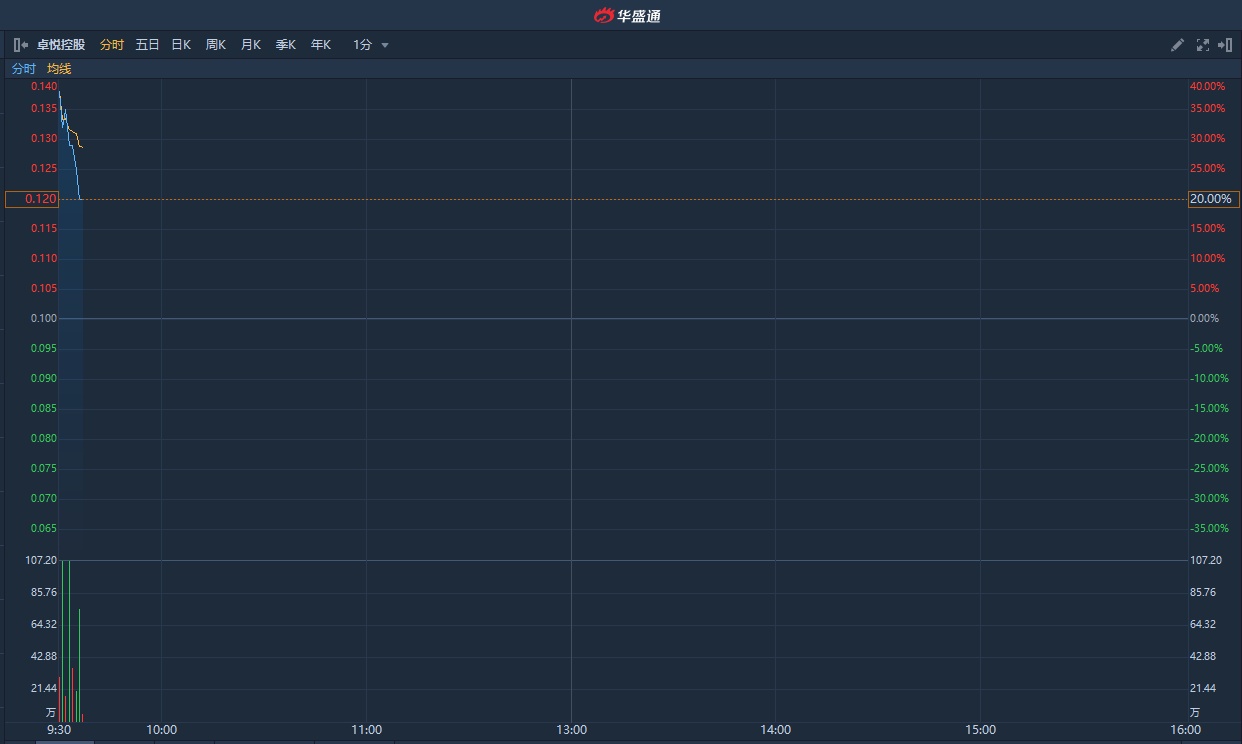This screenshot has height=744, width=1242.
Task: Click the highlighted 20.00% percentage label
Action: (x=1212, y=199)
